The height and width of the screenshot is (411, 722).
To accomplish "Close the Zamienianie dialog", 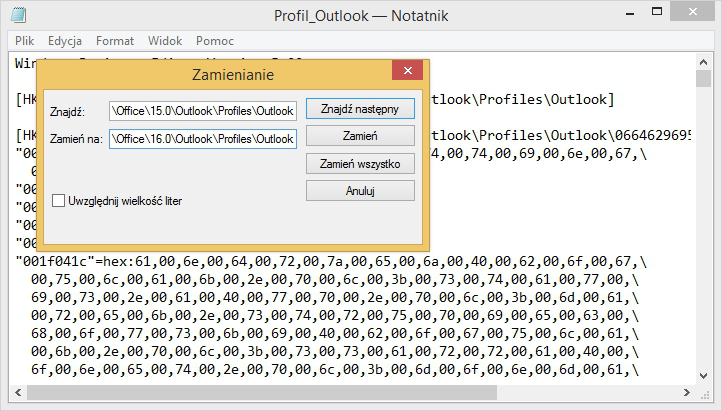I will click(x=408, y=70).
